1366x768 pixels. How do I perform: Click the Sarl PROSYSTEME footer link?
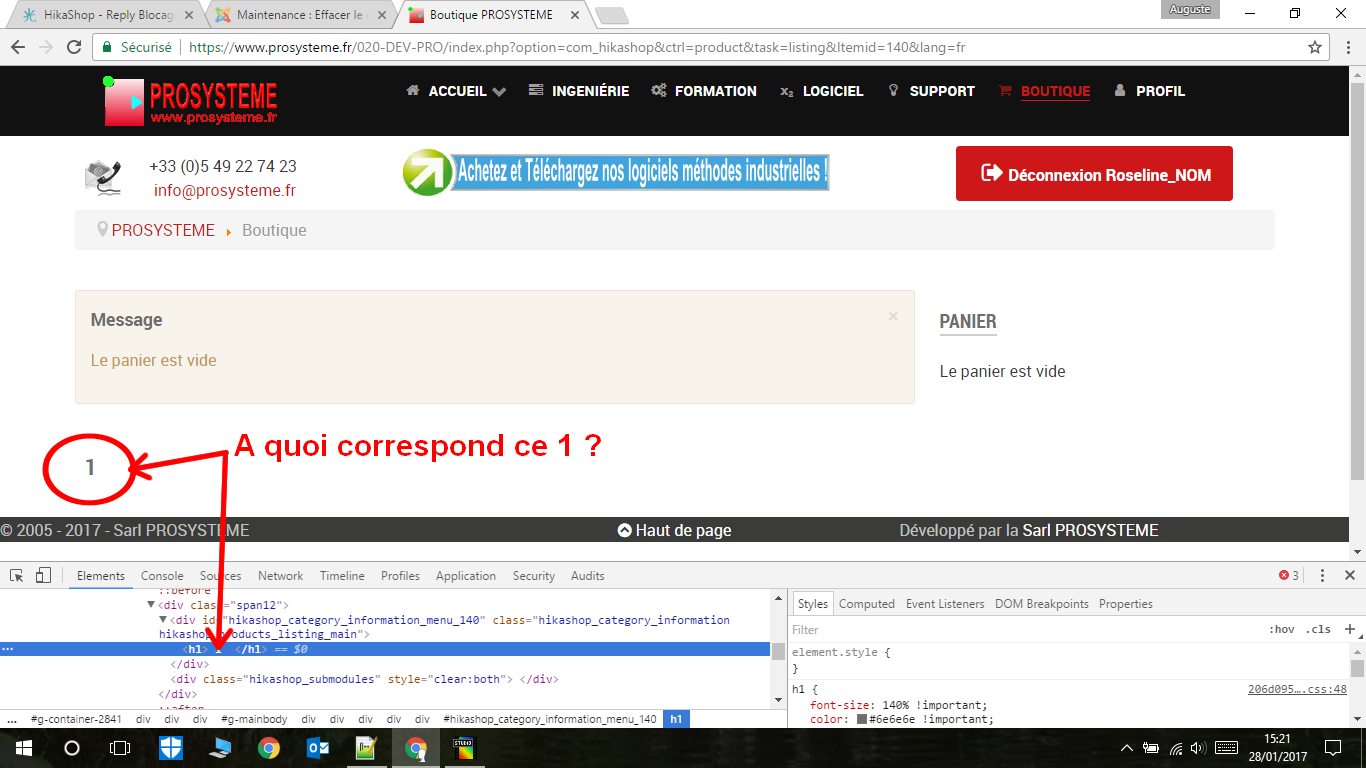(x=1090, y=530)
